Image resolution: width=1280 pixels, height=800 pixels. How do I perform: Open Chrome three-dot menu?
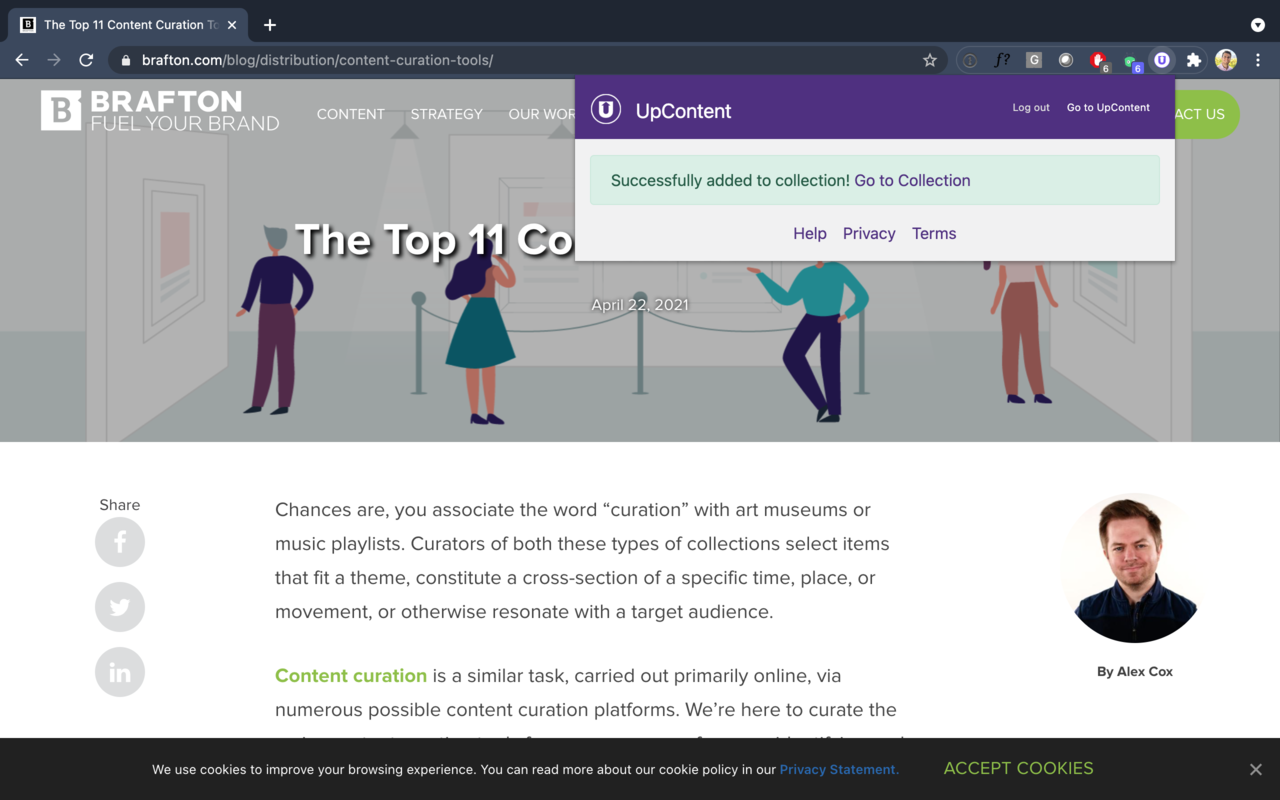point(1258,60)
